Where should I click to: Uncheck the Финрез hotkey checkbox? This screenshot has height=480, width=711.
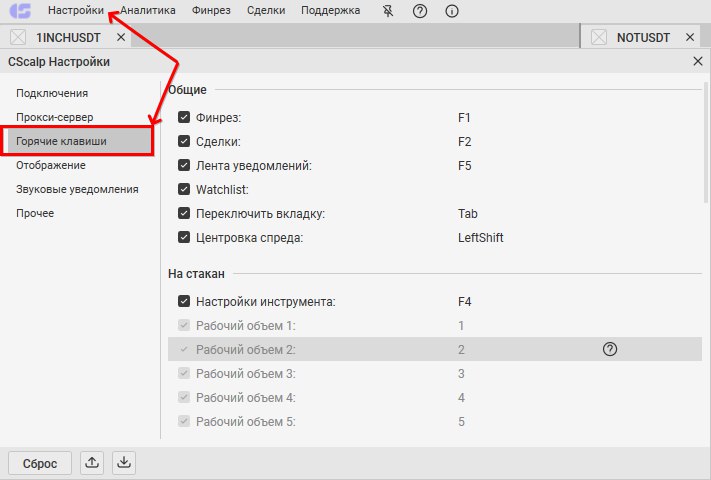click(x=184, y=117)
